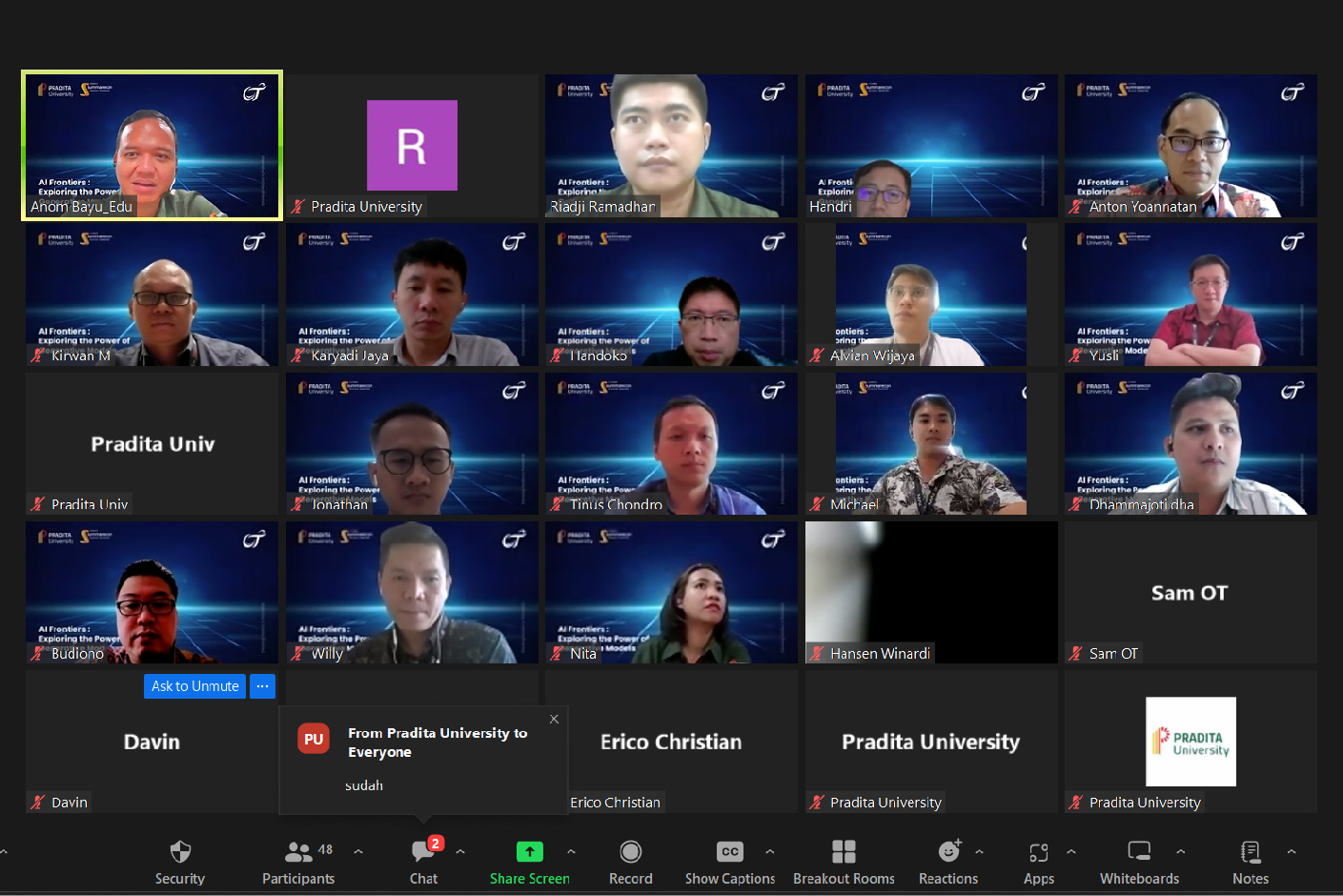
Task: Open the Notes icon
Action: point(1251,852)
